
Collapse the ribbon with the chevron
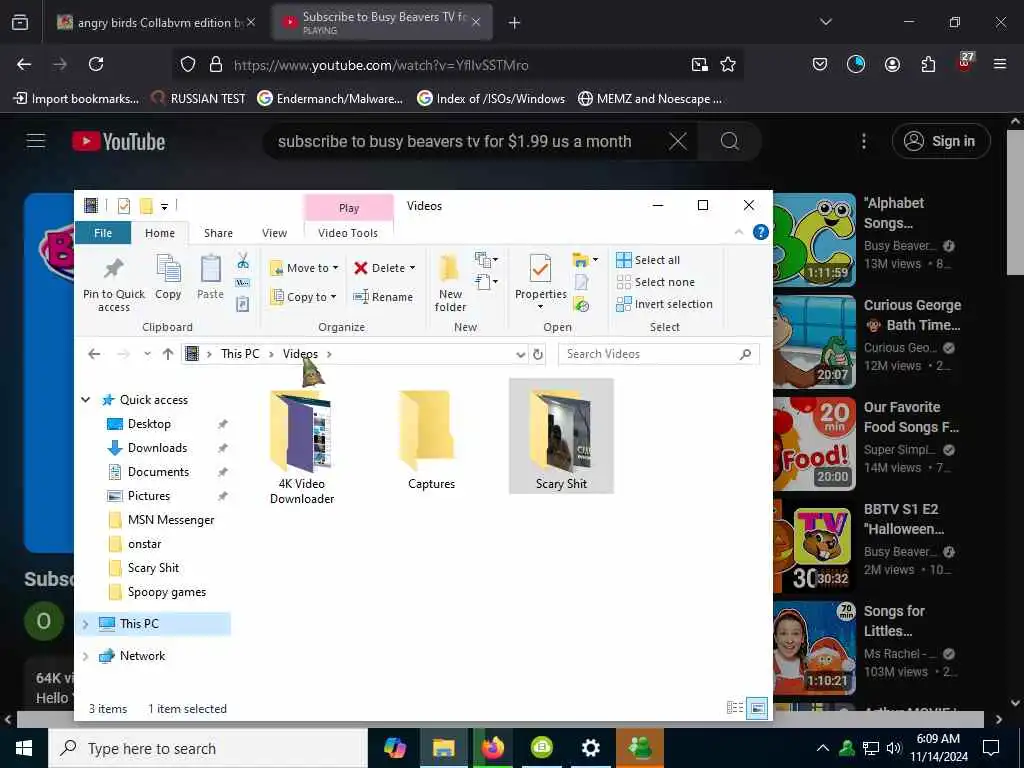[x=739, y=232]
